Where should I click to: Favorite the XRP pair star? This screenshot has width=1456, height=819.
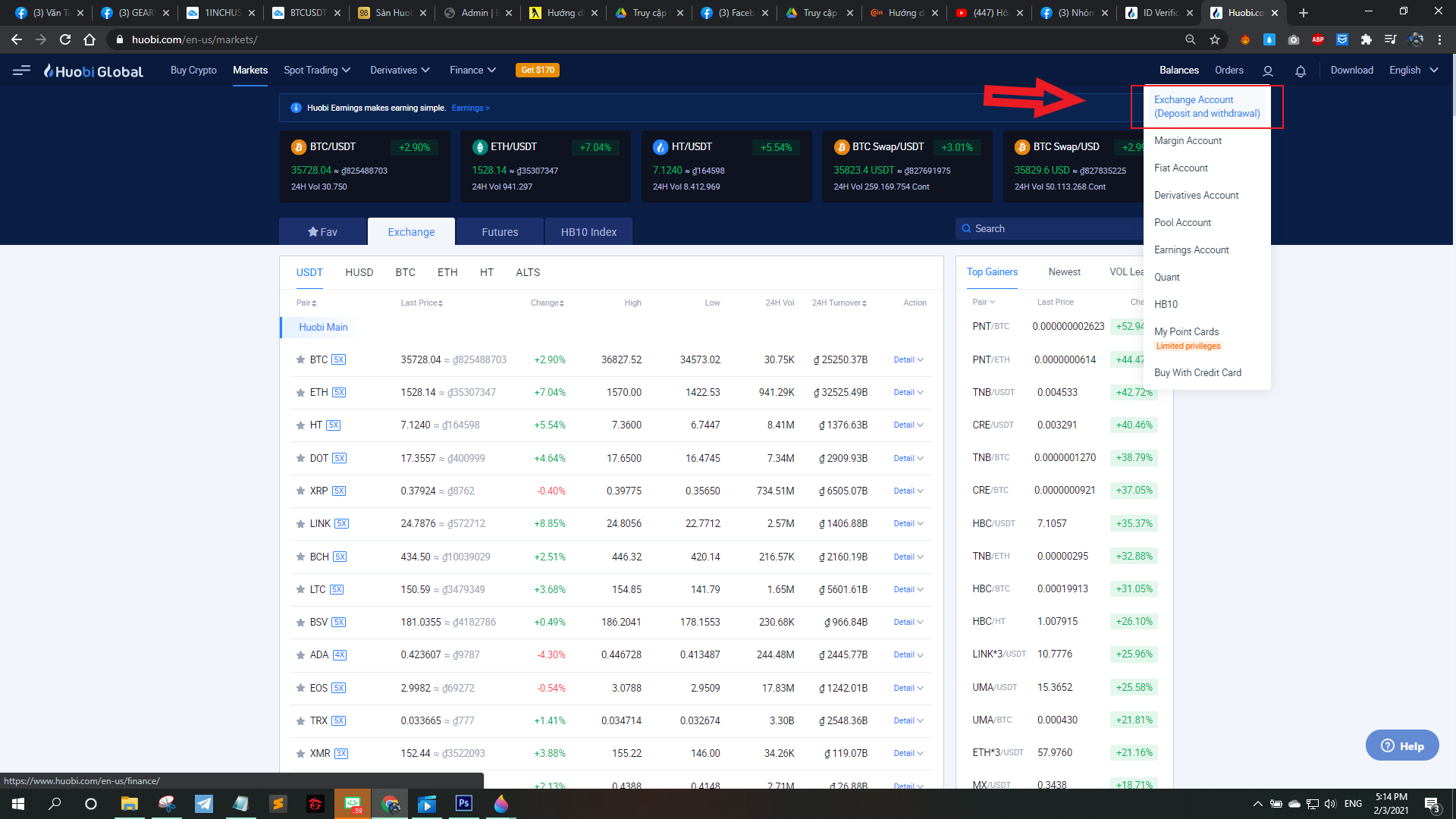tap(300, 491)
